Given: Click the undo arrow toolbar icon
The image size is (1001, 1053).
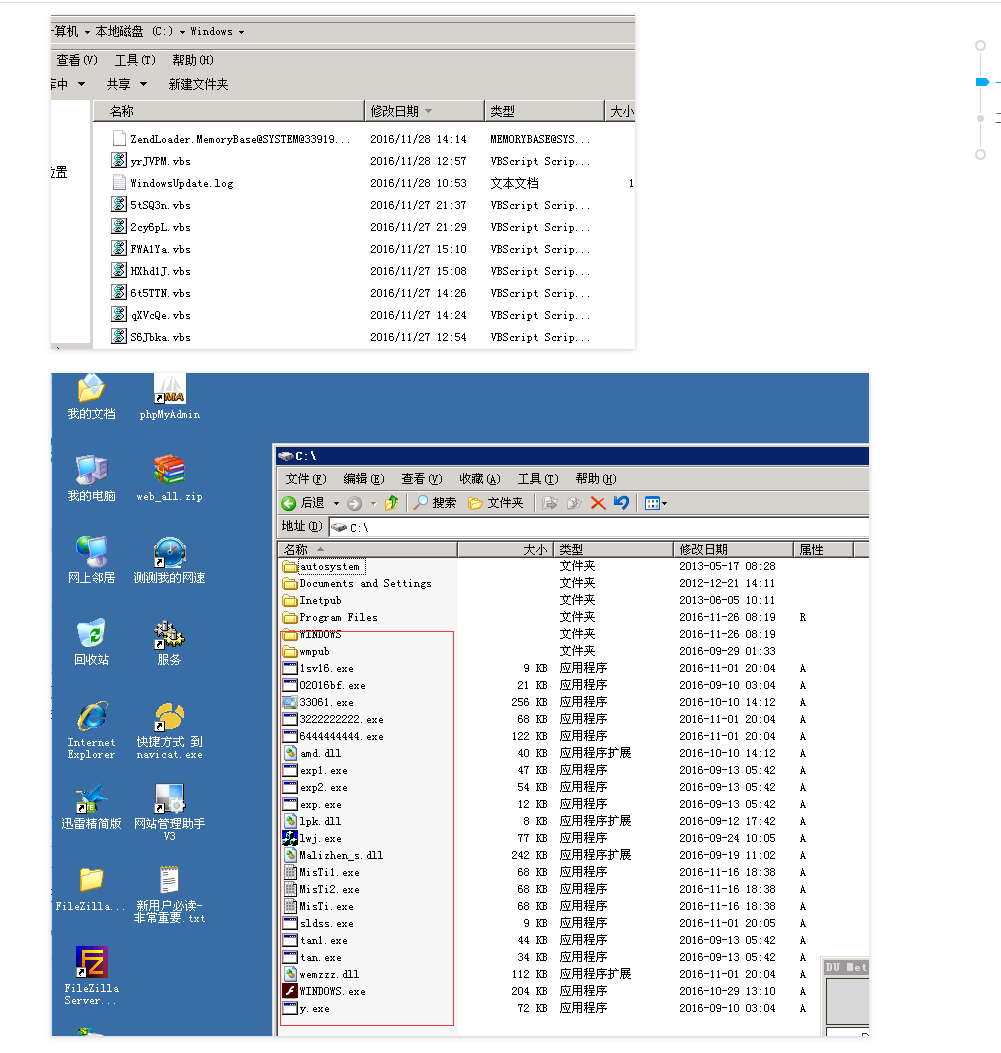Looking at the screenshot, I should (622, 503).
